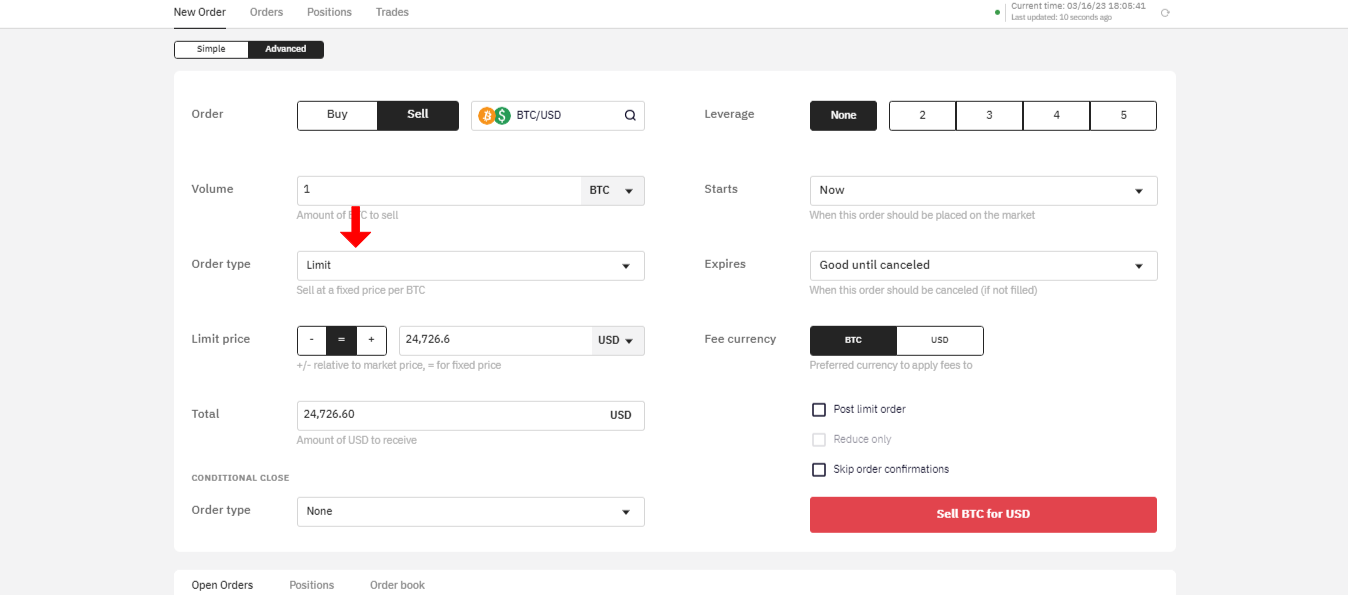Switch to the Order book tab

[x=397, y=585]
